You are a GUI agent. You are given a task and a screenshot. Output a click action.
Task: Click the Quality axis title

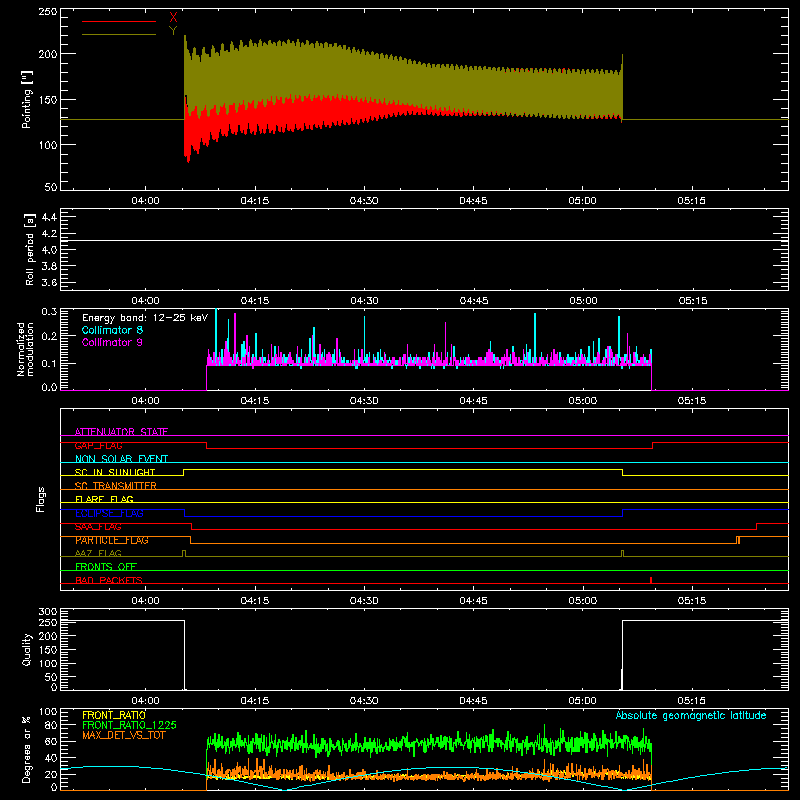[x=27, y=649]
